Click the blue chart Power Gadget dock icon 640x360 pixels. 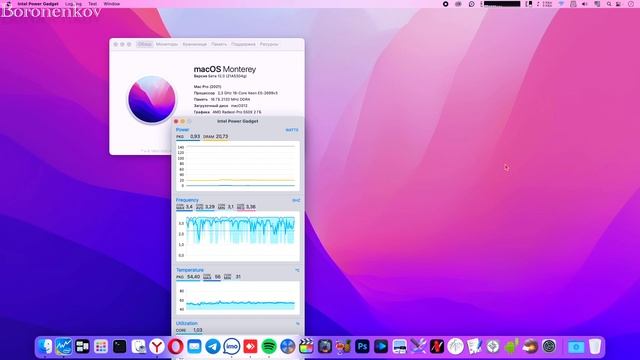(64, 347)
